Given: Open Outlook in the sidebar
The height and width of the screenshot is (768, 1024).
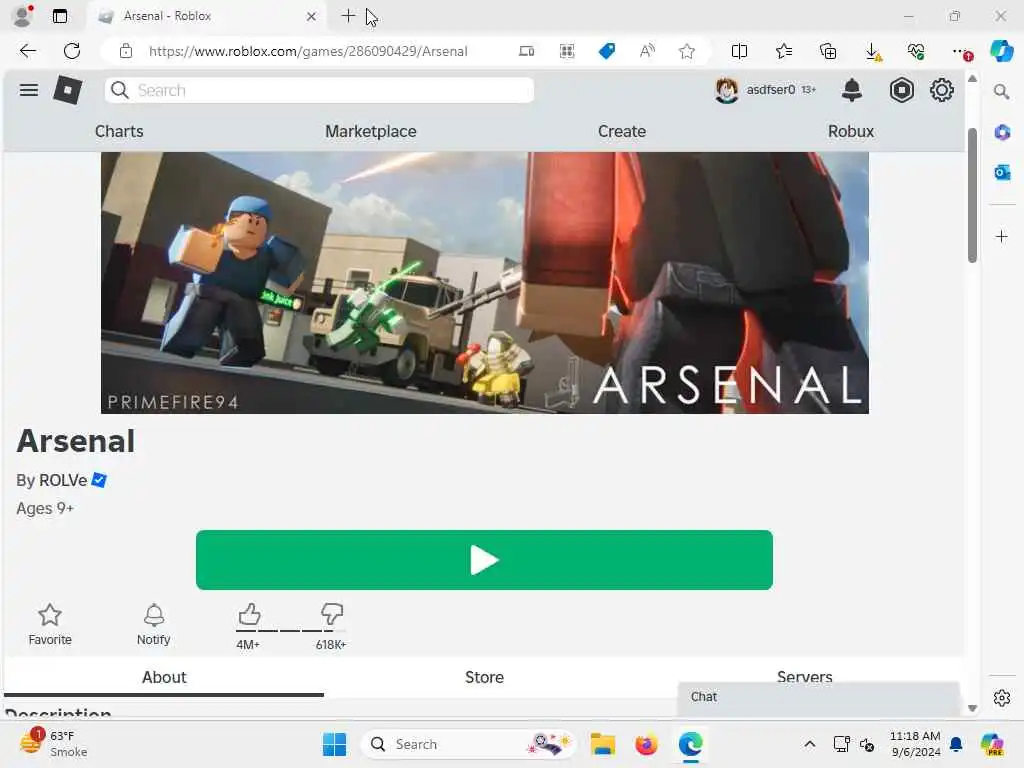Looking at the screenshot, I should (x=1002, y=172).
